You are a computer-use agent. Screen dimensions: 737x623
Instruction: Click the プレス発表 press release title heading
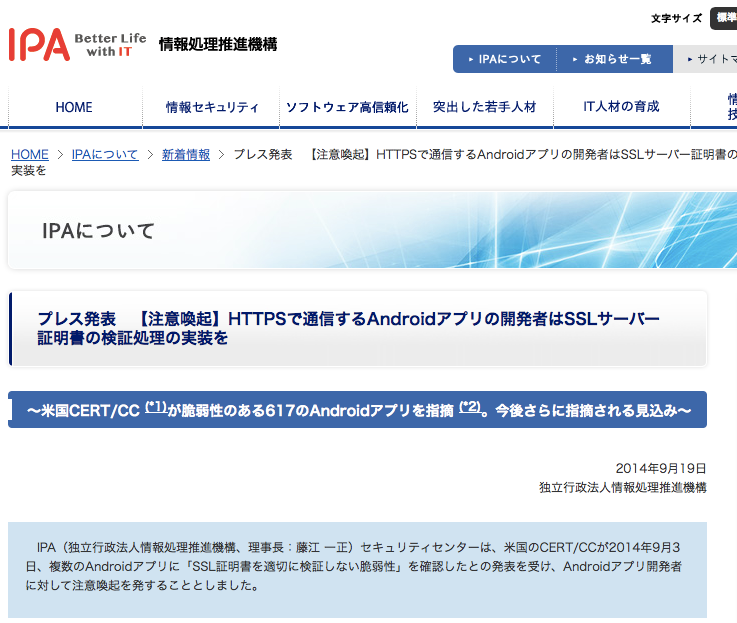click(348, 328)
